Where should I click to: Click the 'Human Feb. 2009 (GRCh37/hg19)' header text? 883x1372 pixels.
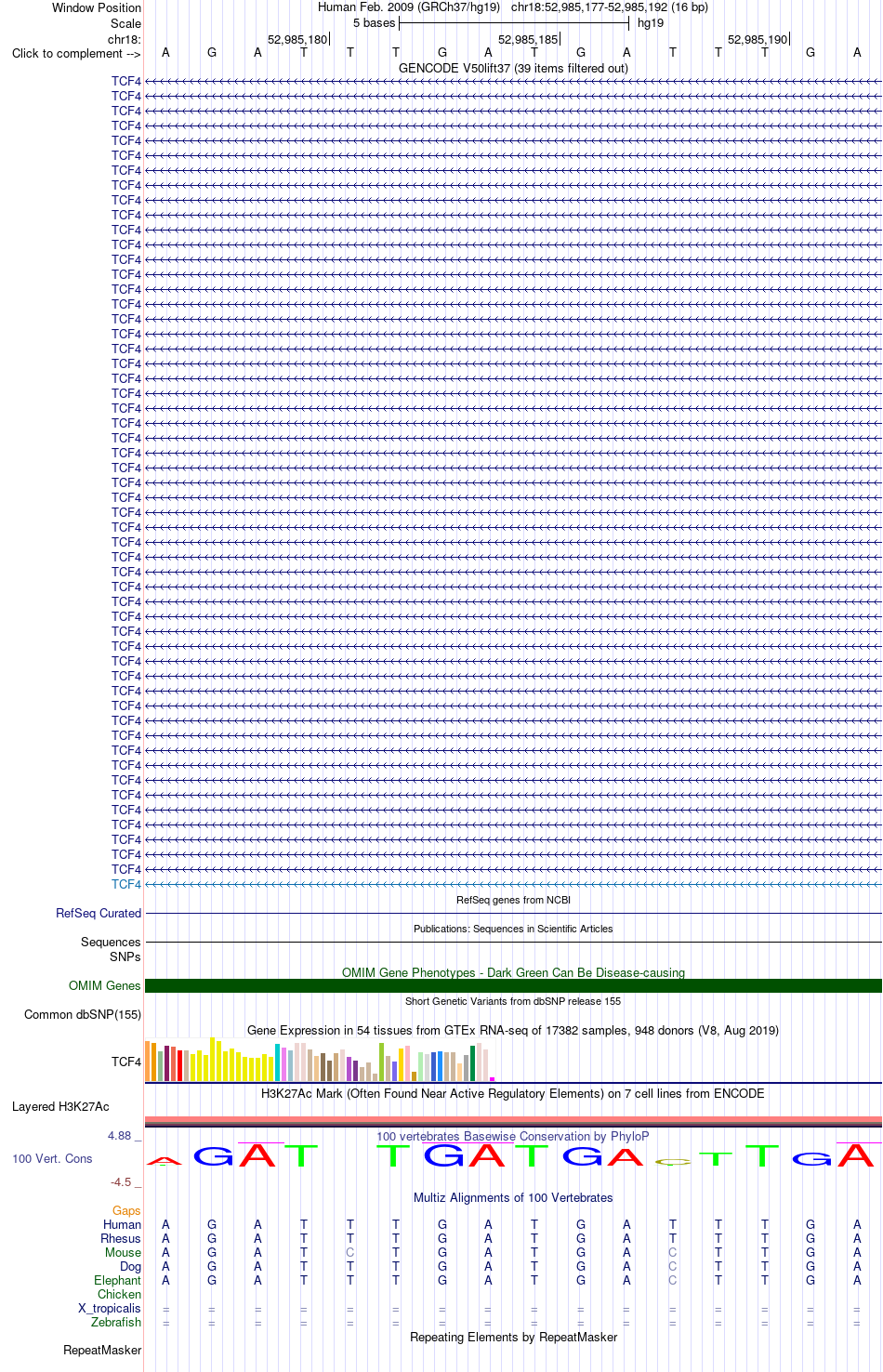click(409, 7)
